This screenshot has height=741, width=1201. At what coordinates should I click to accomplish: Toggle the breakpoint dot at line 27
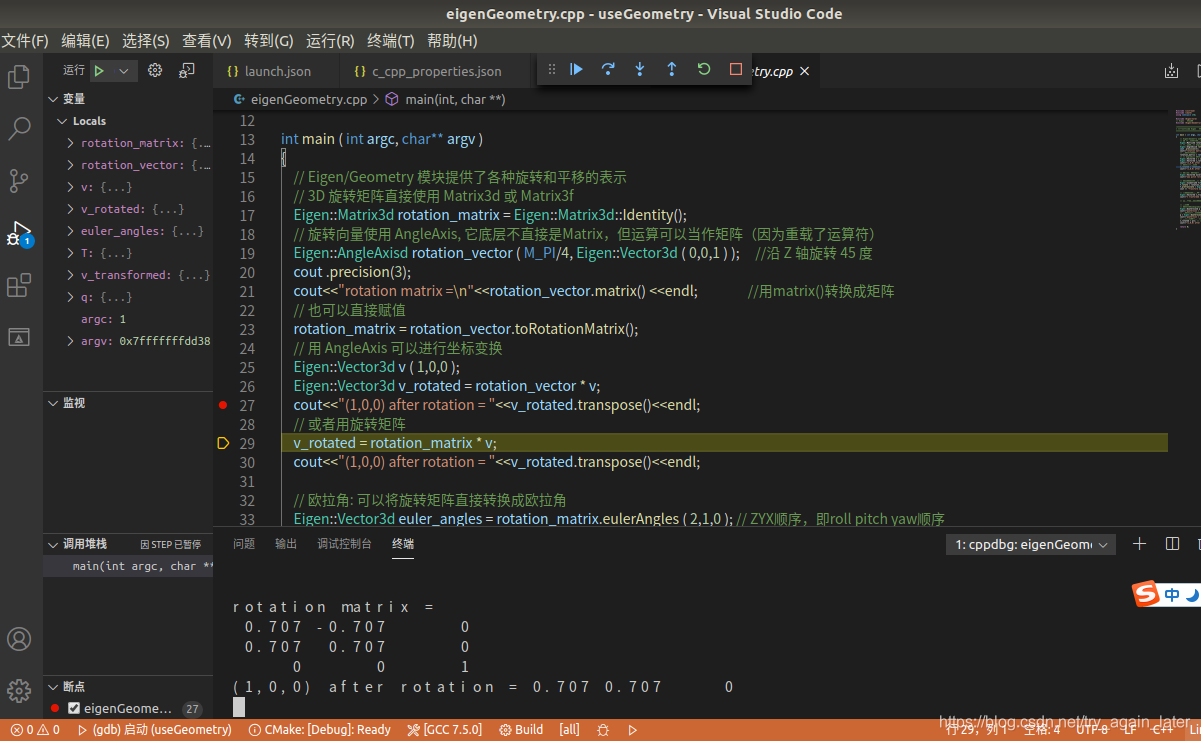pyautogui.click(x=223, y=405)
